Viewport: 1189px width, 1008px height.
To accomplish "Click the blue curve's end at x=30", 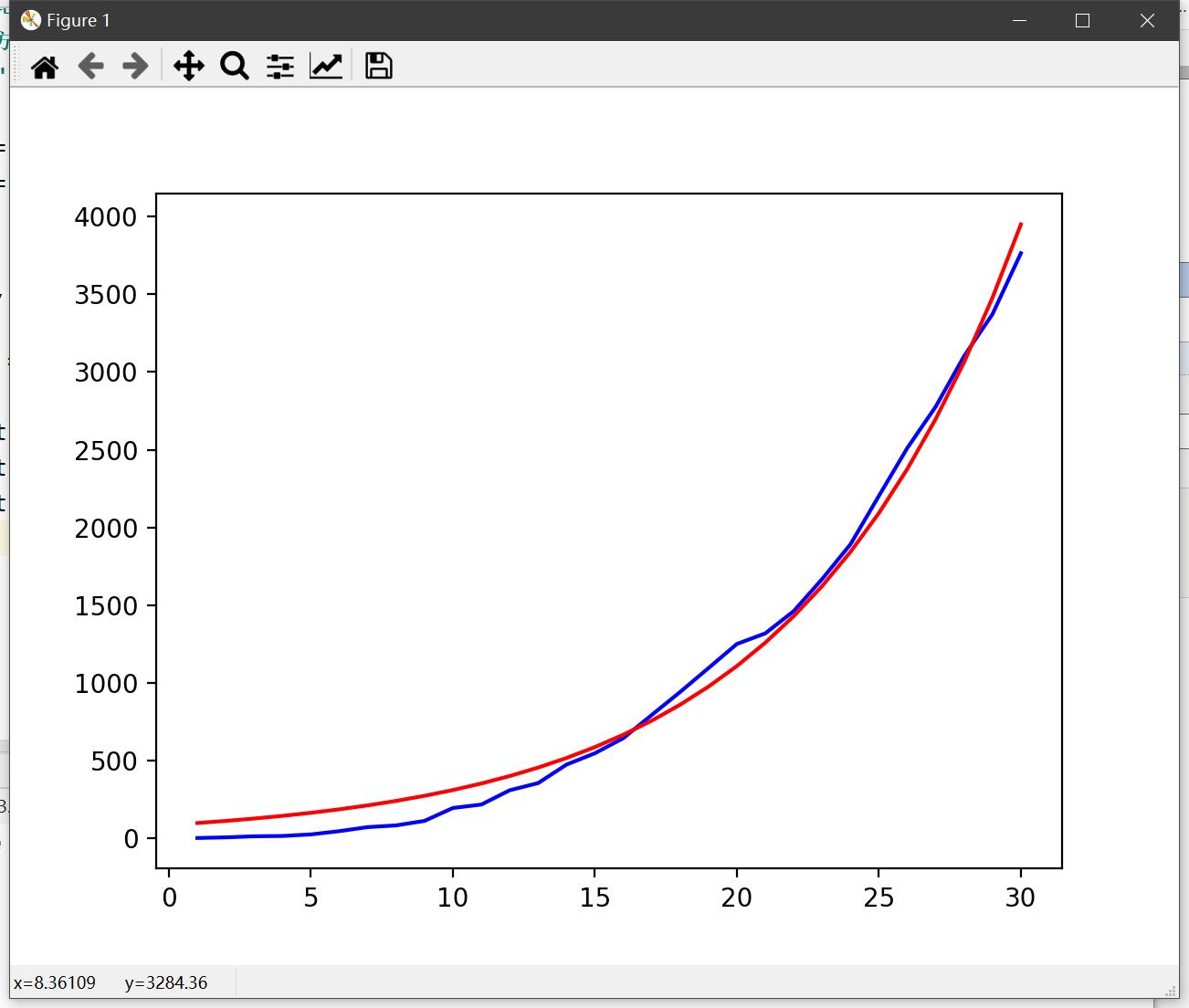I will (x=1021, y=253).
